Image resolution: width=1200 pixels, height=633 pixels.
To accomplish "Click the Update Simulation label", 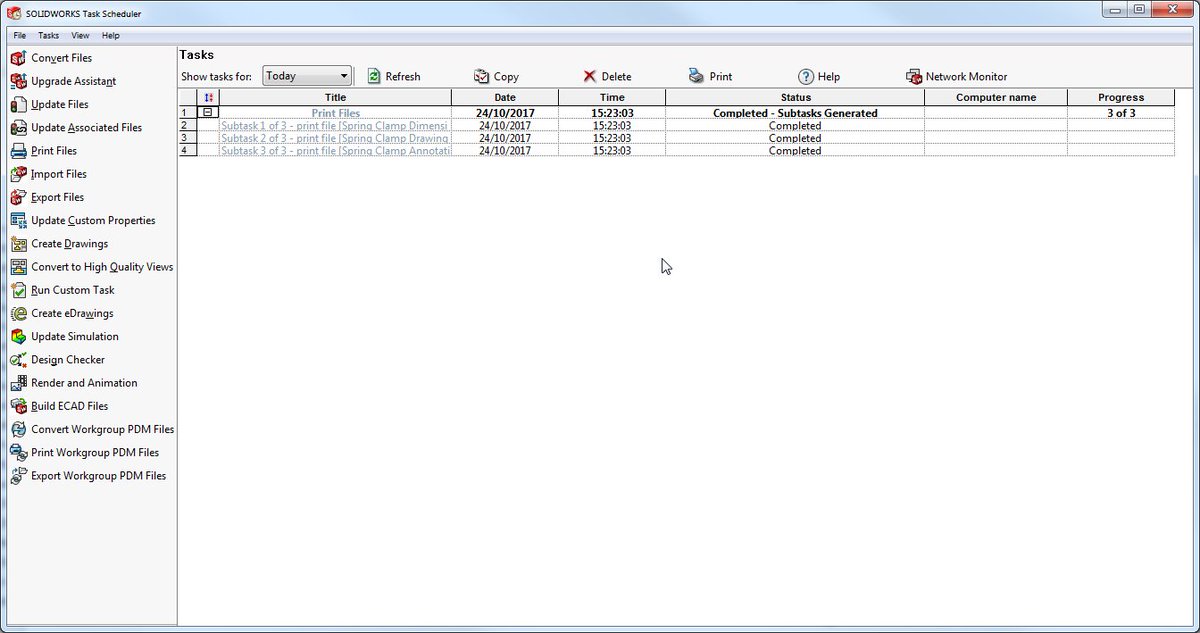I will coord(75,337).
